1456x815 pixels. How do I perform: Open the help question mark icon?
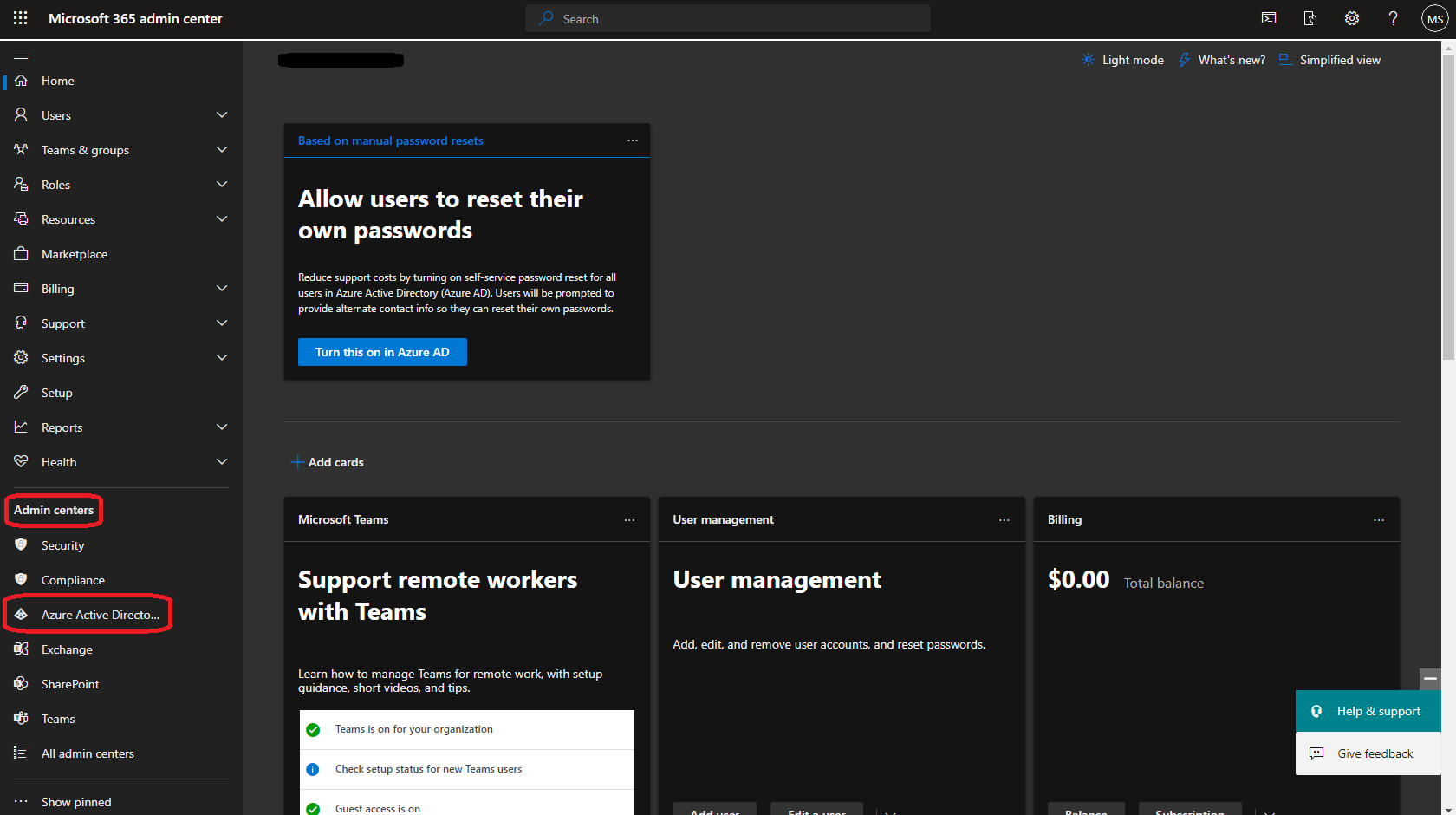(1393, 18)
